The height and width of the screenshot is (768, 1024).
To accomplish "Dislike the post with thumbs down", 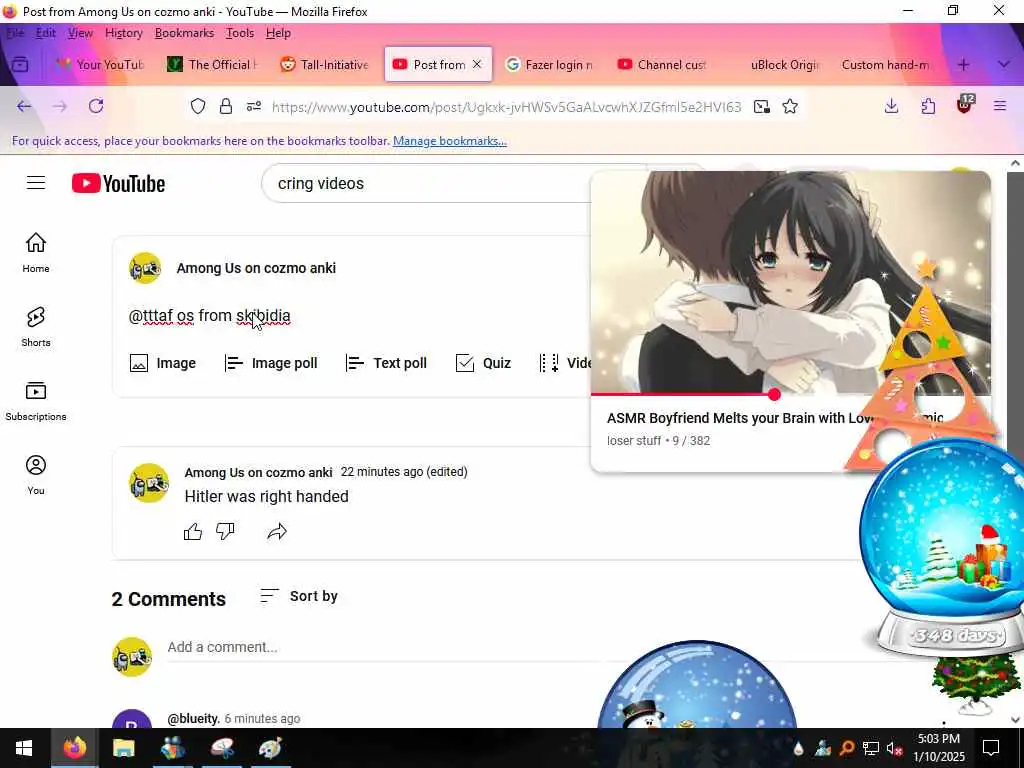I will [225, 532].
